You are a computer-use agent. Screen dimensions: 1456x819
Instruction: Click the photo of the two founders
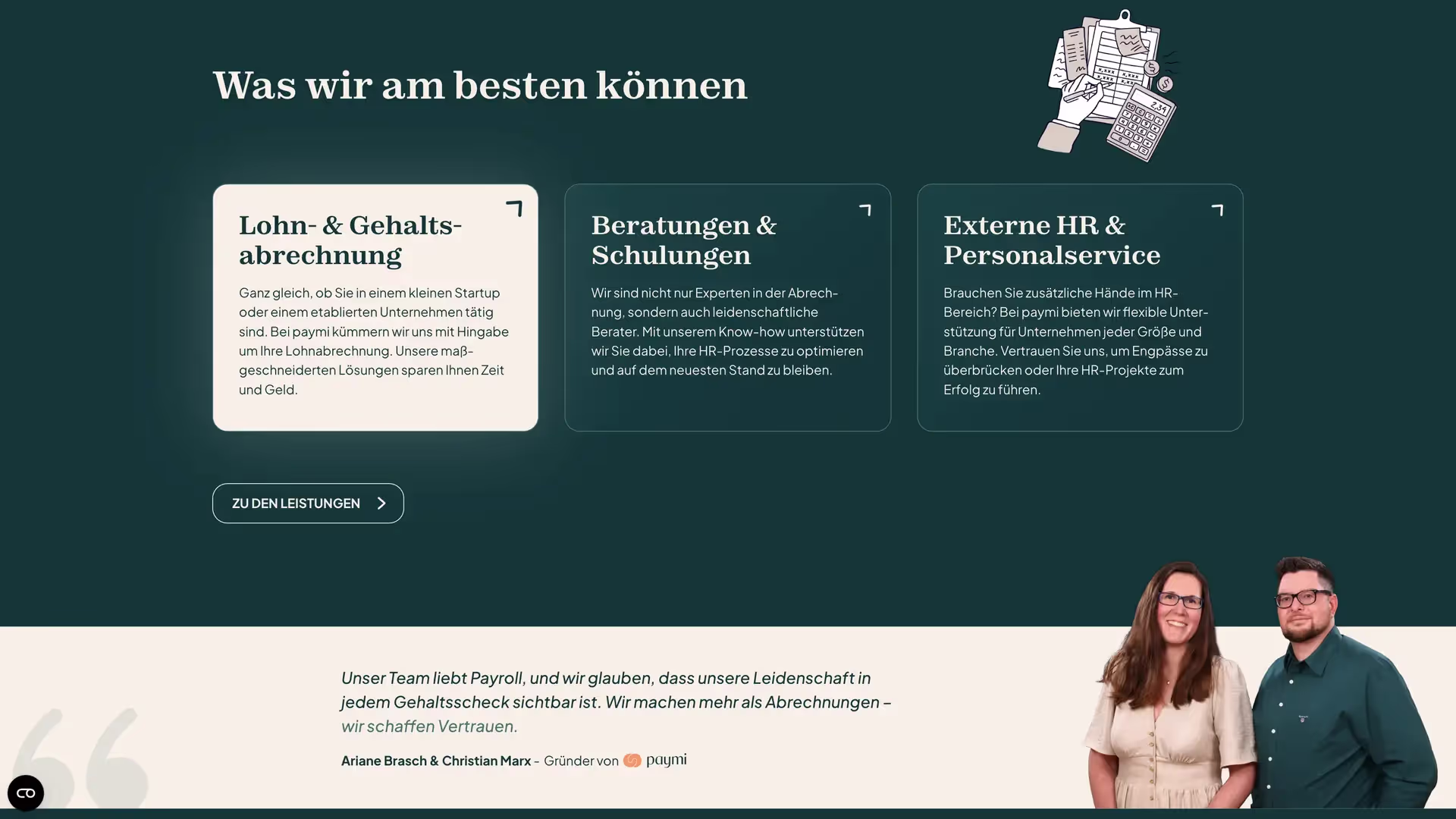coord(1259,682)
